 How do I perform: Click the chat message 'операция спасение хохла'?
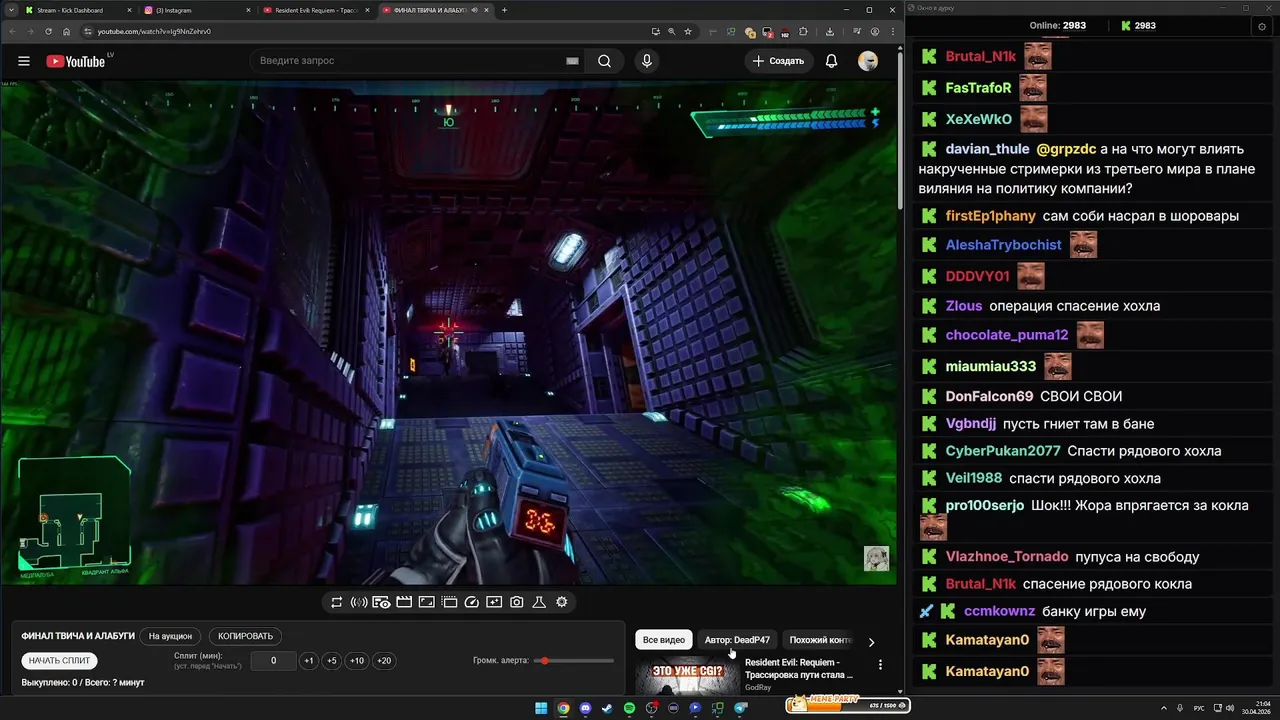tap(1075, 306)
